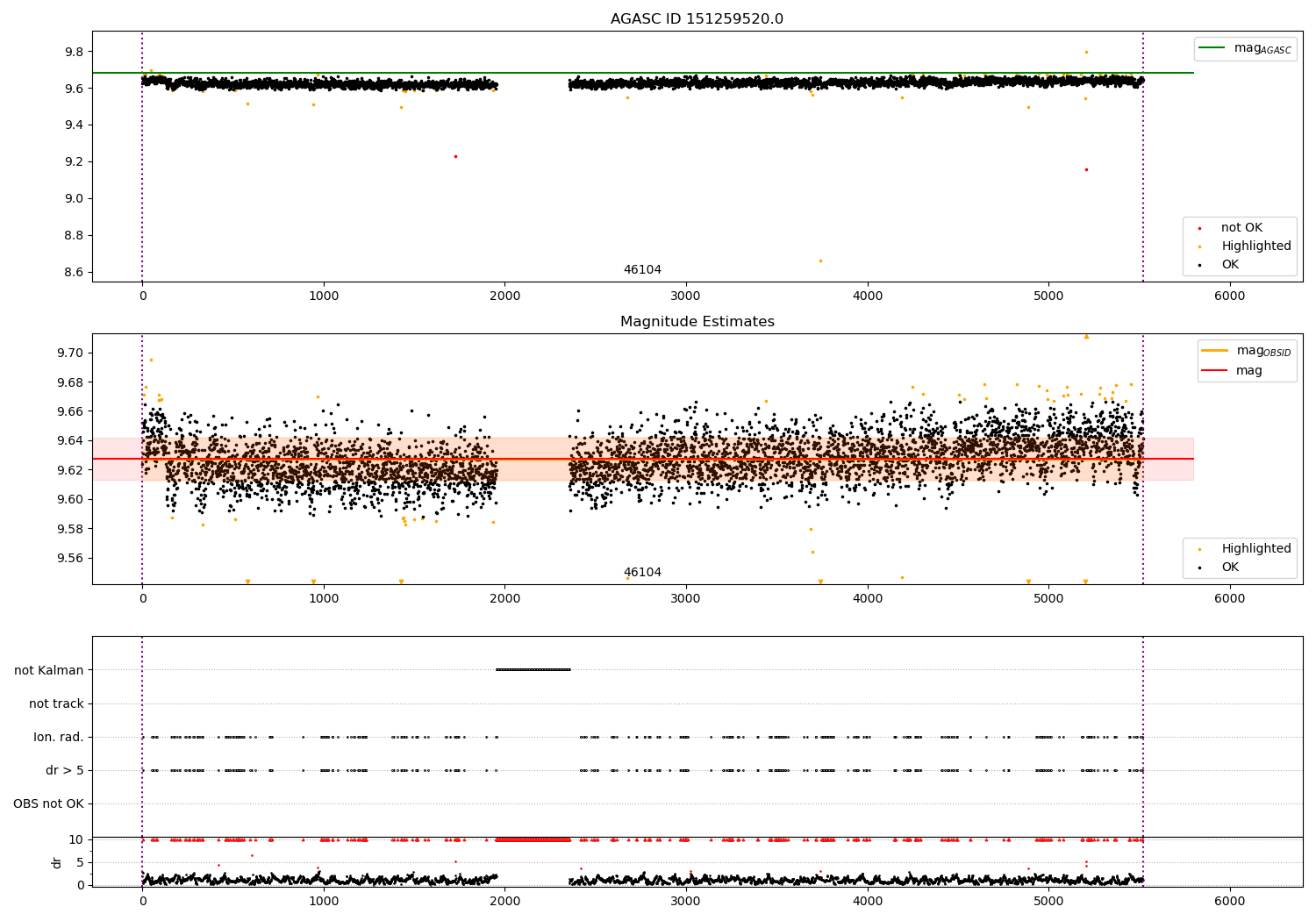Select the 'not OK' legend entry in the top plot
This screenshot has width=1316, height=921.
point(1241,228)
